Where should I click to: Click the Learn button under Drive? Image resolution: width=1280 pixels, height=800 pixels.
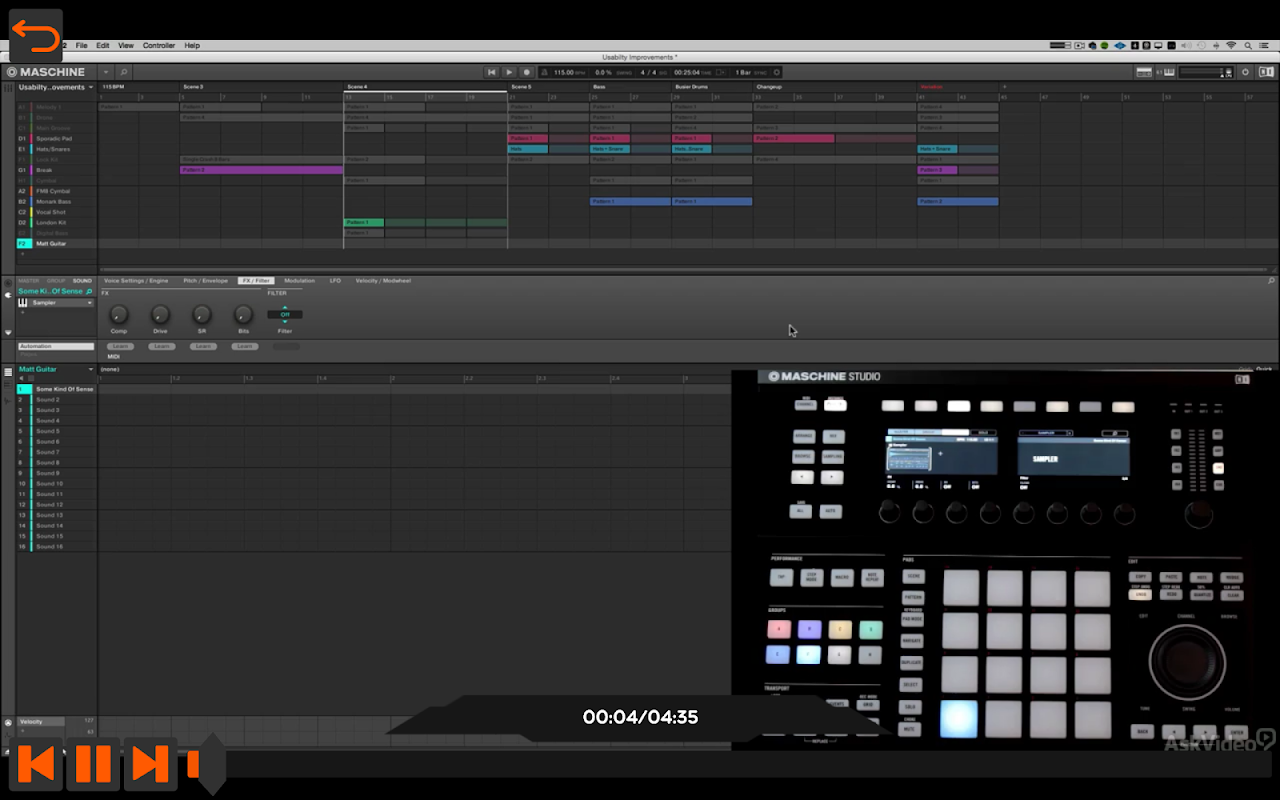click(160, 346)
